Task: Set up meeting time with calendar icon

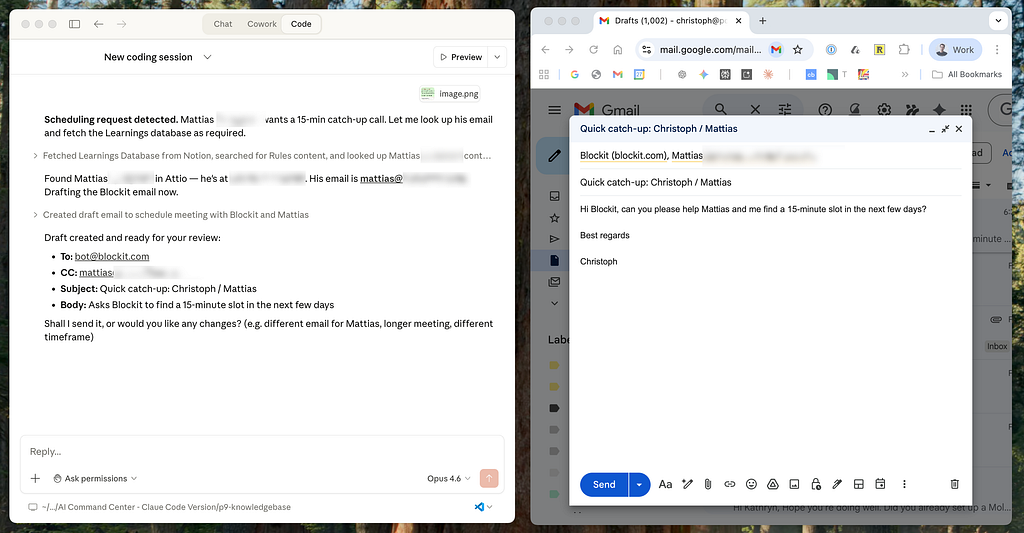Action: [x=880, y=484]
